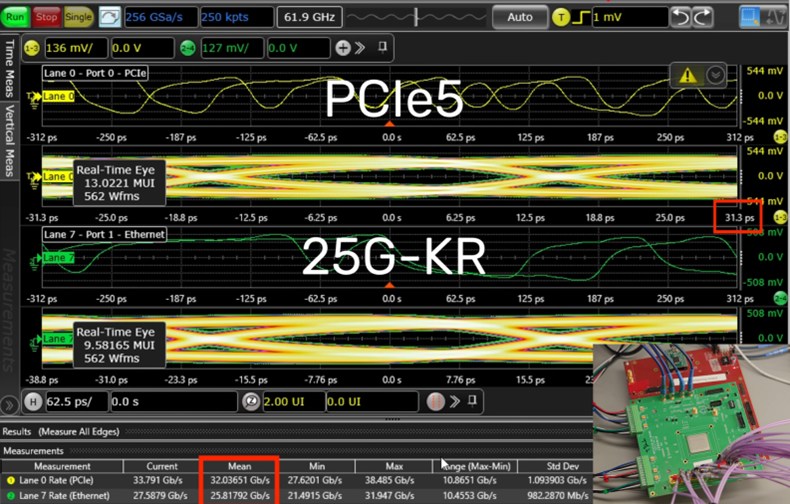Open the warning triangle alert icon

pos(688,75)
